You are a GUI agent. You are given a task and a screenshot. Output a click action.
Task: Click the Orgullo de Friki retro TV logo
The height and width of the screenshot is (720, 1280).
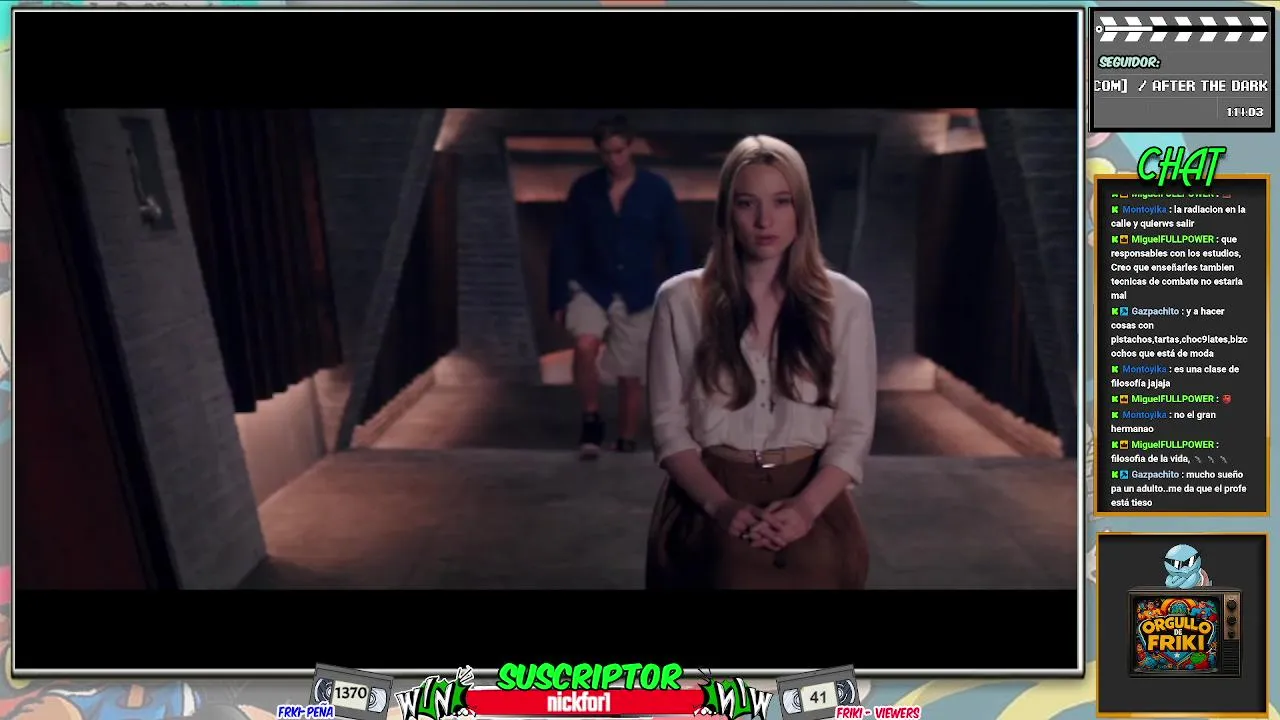[1184, 632]
